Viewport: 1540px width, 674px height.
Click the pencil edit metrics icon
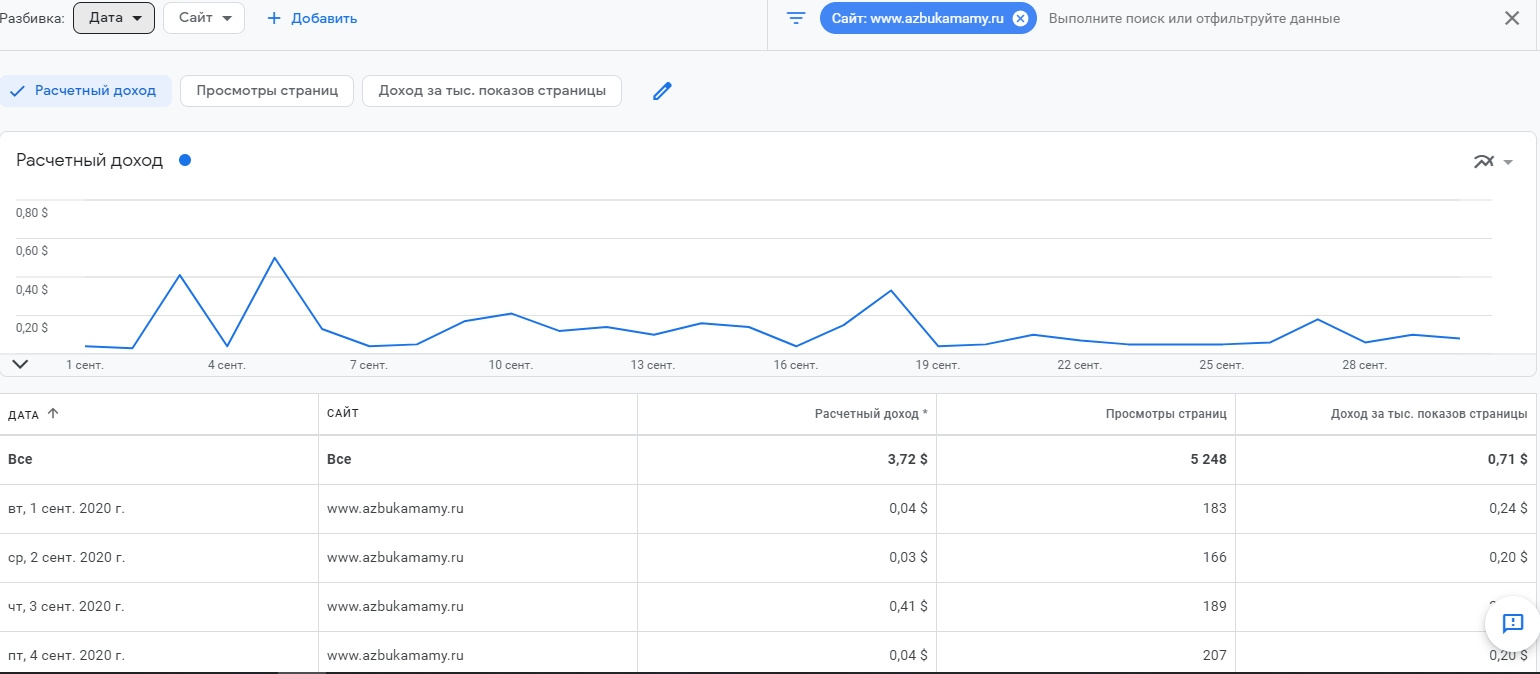[x=662, y=91]
